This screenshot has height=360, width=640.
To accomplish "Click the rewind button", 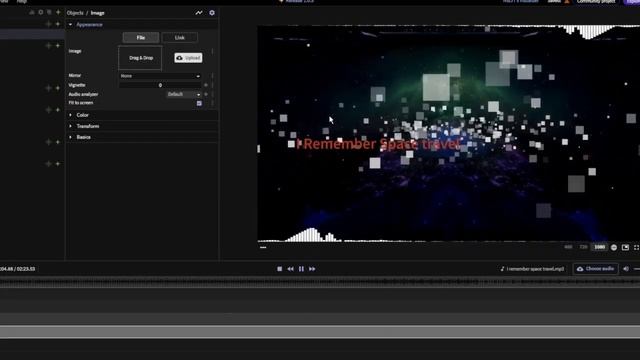I will [x=290, y=269].
